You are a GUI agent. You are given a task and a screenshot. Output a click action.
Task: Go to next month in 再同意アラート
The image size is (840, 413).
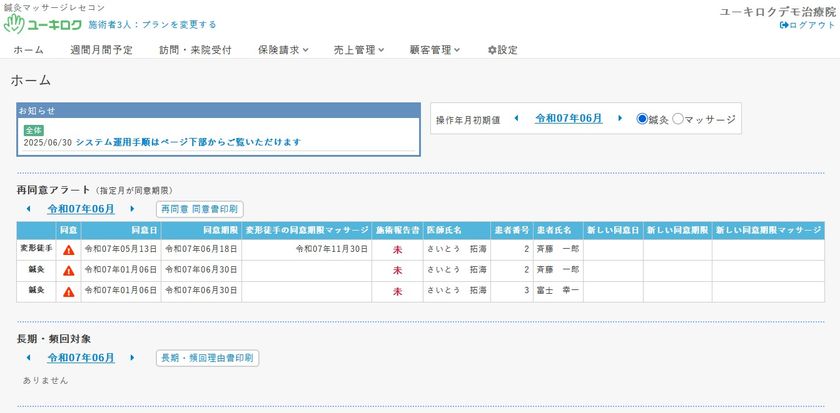(x=132, y=209)
